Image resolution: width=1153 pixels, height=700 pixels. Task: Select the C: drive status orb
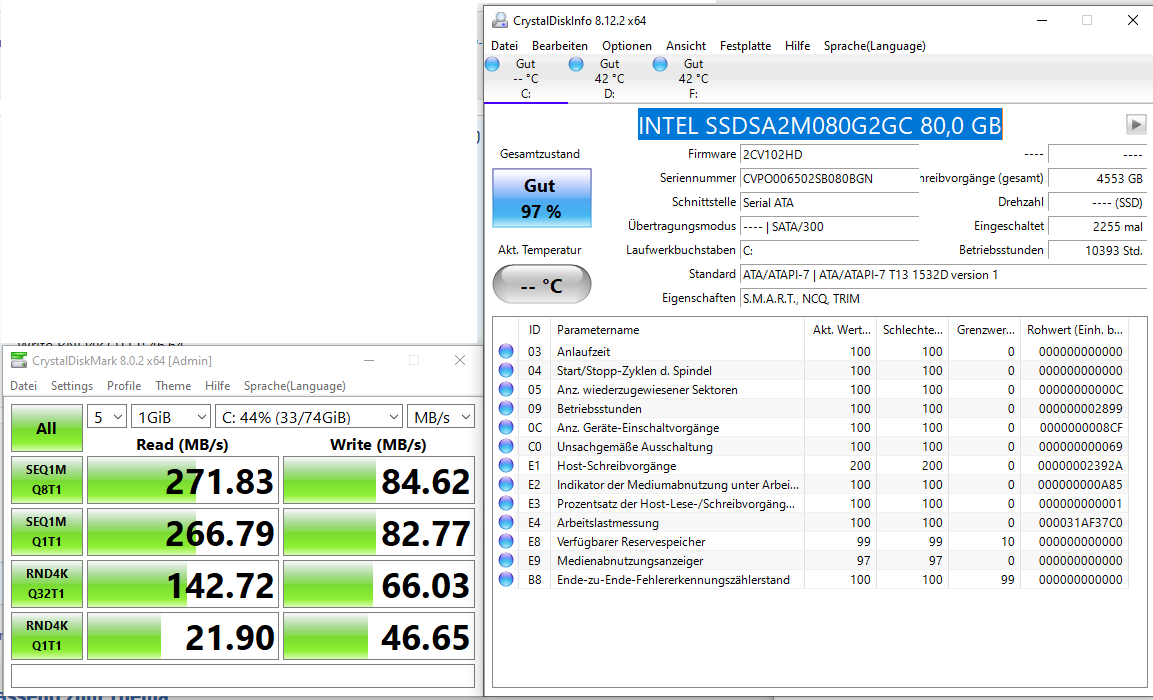click(x=493, y=64)
